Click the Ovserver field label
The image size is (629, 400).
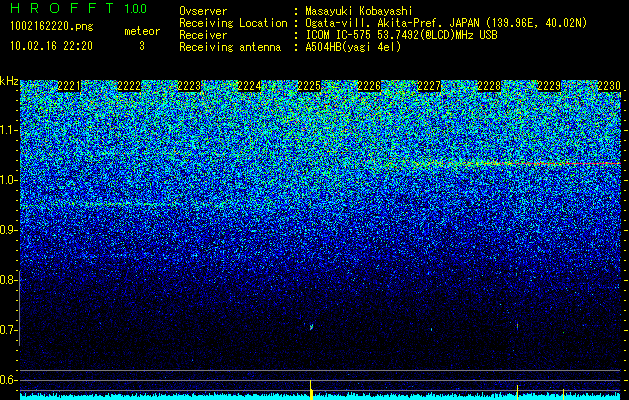click(x=203, y=11)
